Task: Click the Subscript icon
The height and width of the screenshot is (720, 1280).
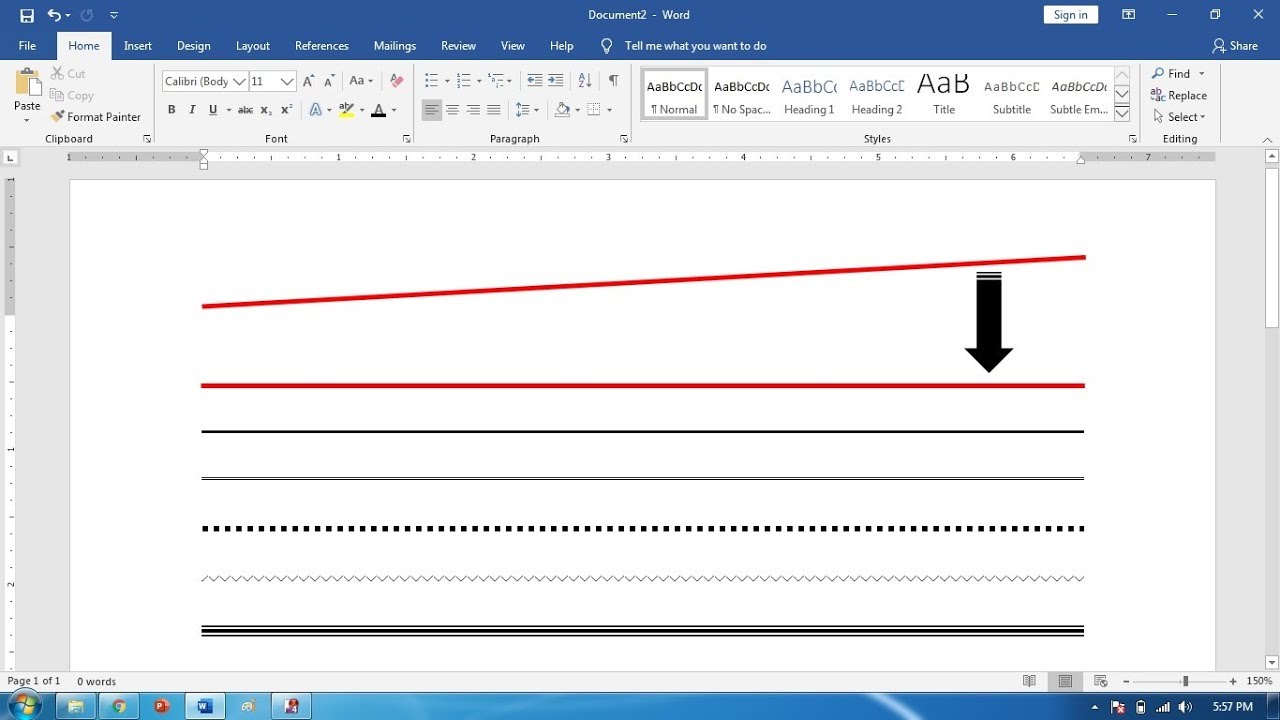Action: pyautogui.click(x=265, y=110)
